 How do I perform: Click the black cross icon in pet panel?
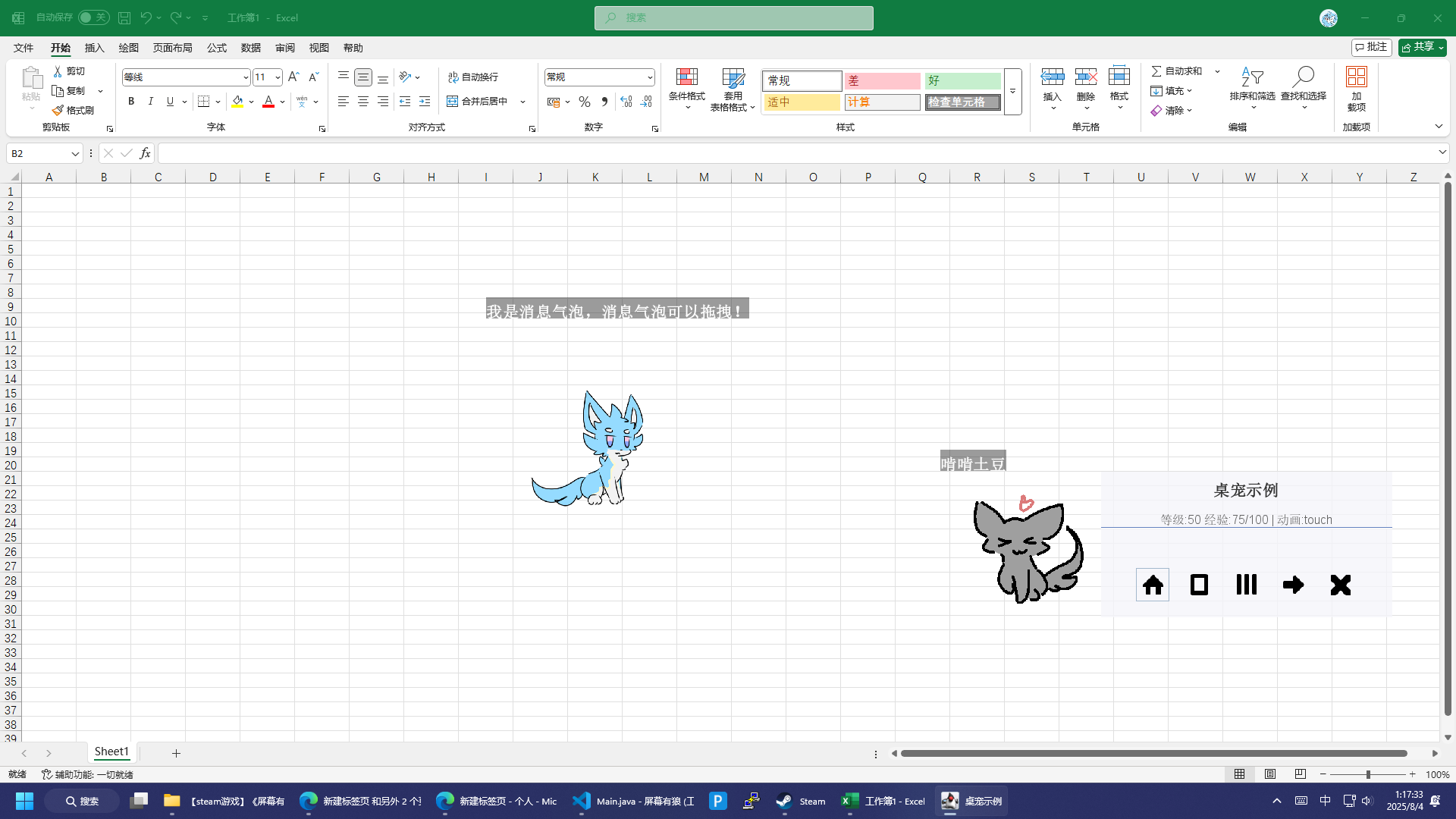coord(1340,585)
